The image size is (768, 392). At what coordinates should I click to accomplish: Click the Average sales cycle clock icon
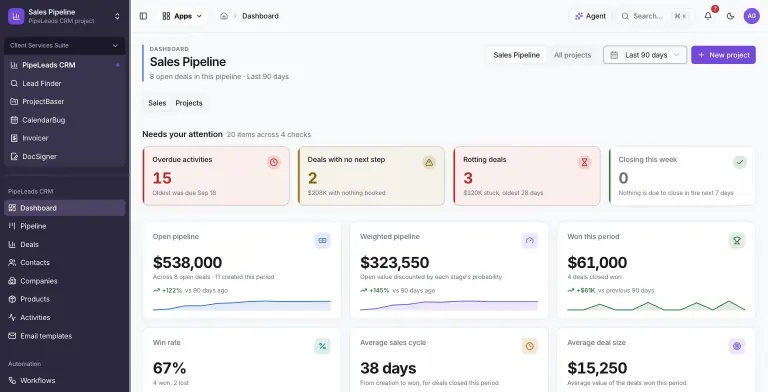tap(529, 346)
